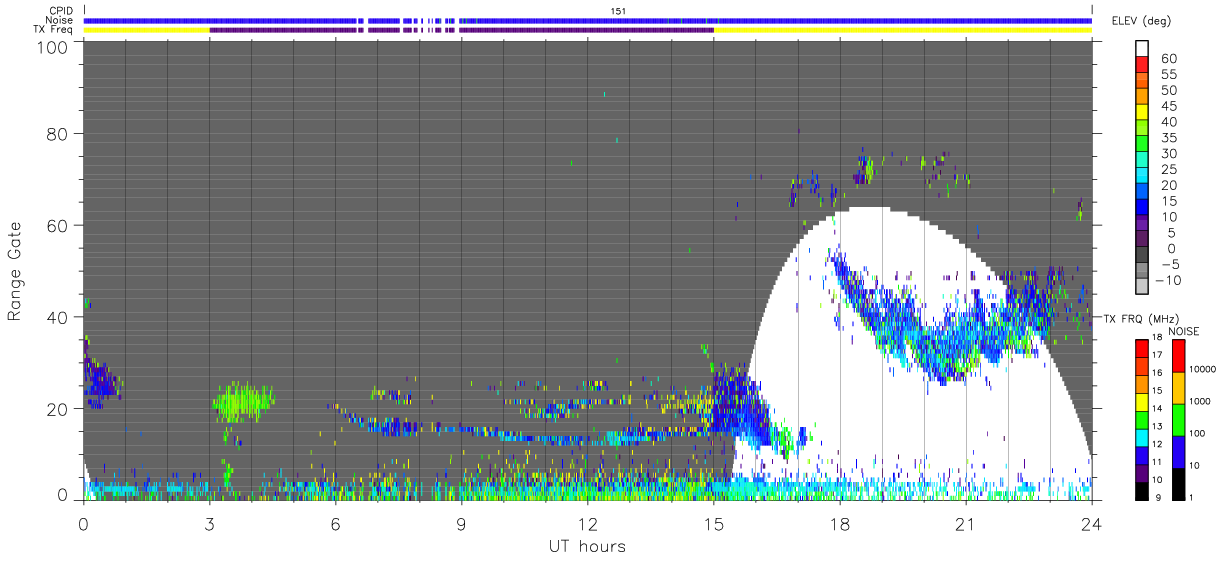Click the ELEV scale label "35"
The image size is (1228, 567).
tap(1168, 138)
